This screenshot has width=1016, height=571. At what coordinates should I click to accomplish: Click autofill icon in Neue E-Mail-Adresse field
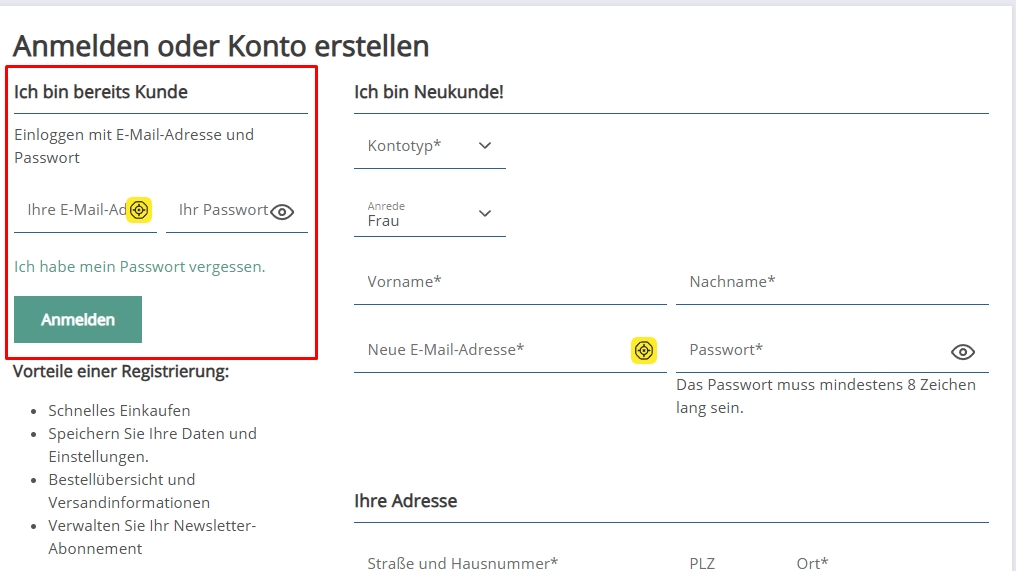644,350
